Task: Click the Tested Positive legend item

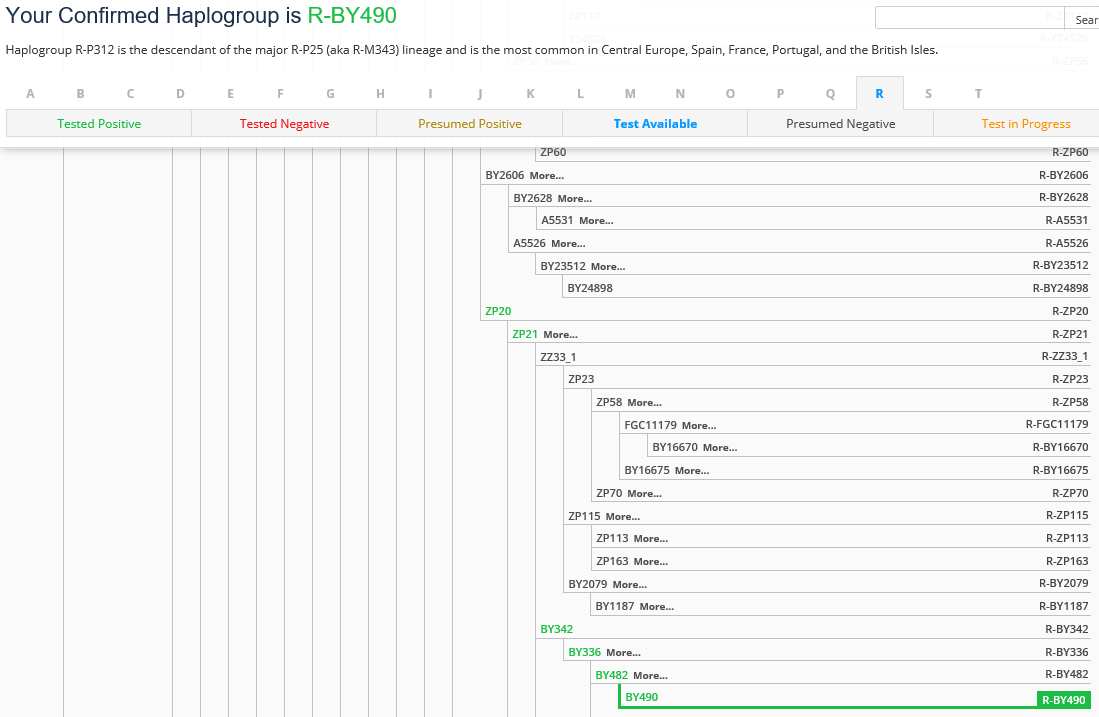Action: tap(99, 124)
